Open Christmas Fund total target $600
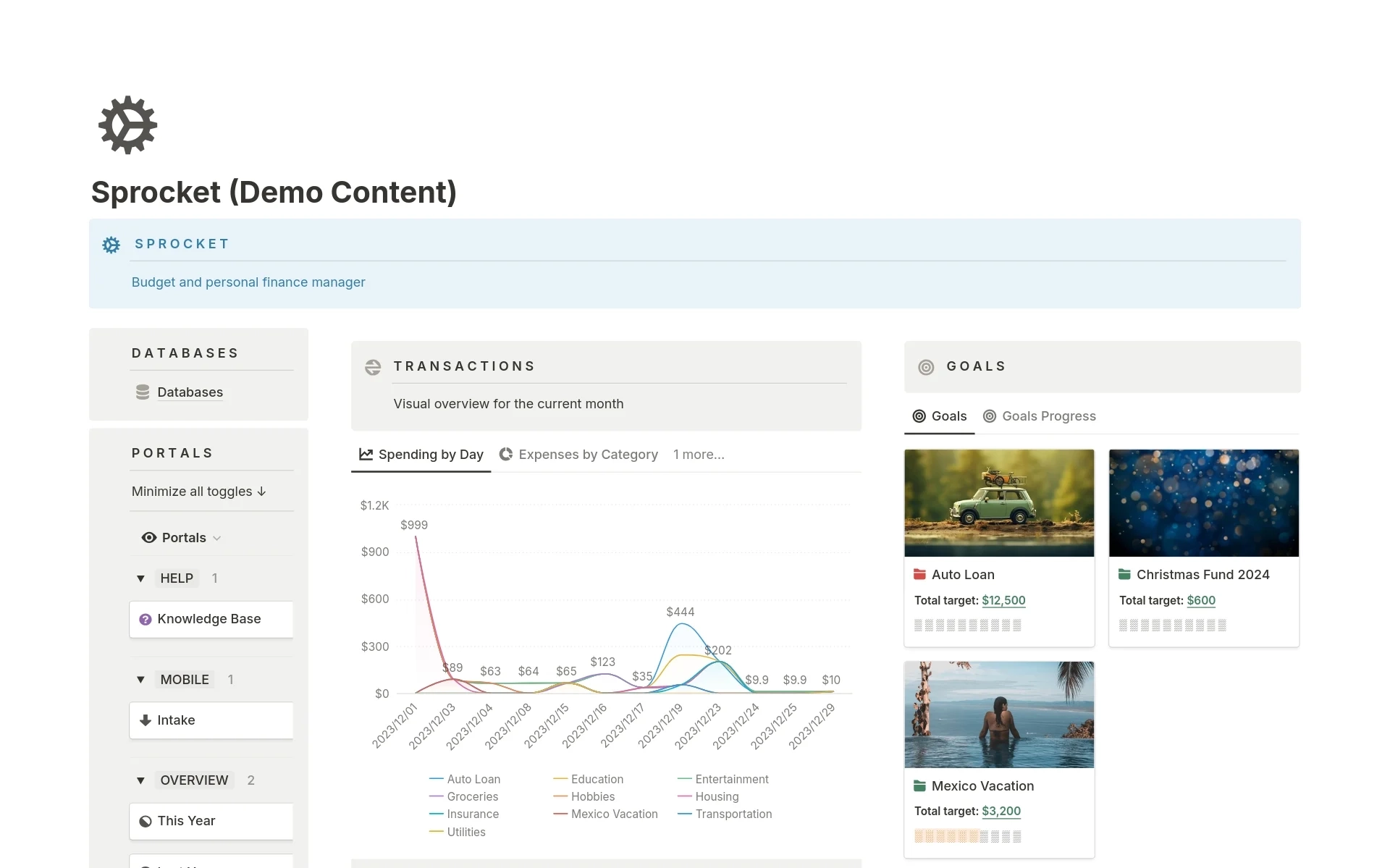Image resolution: width=1390 pixels, height=868 pixels. tap(1201, 601)
